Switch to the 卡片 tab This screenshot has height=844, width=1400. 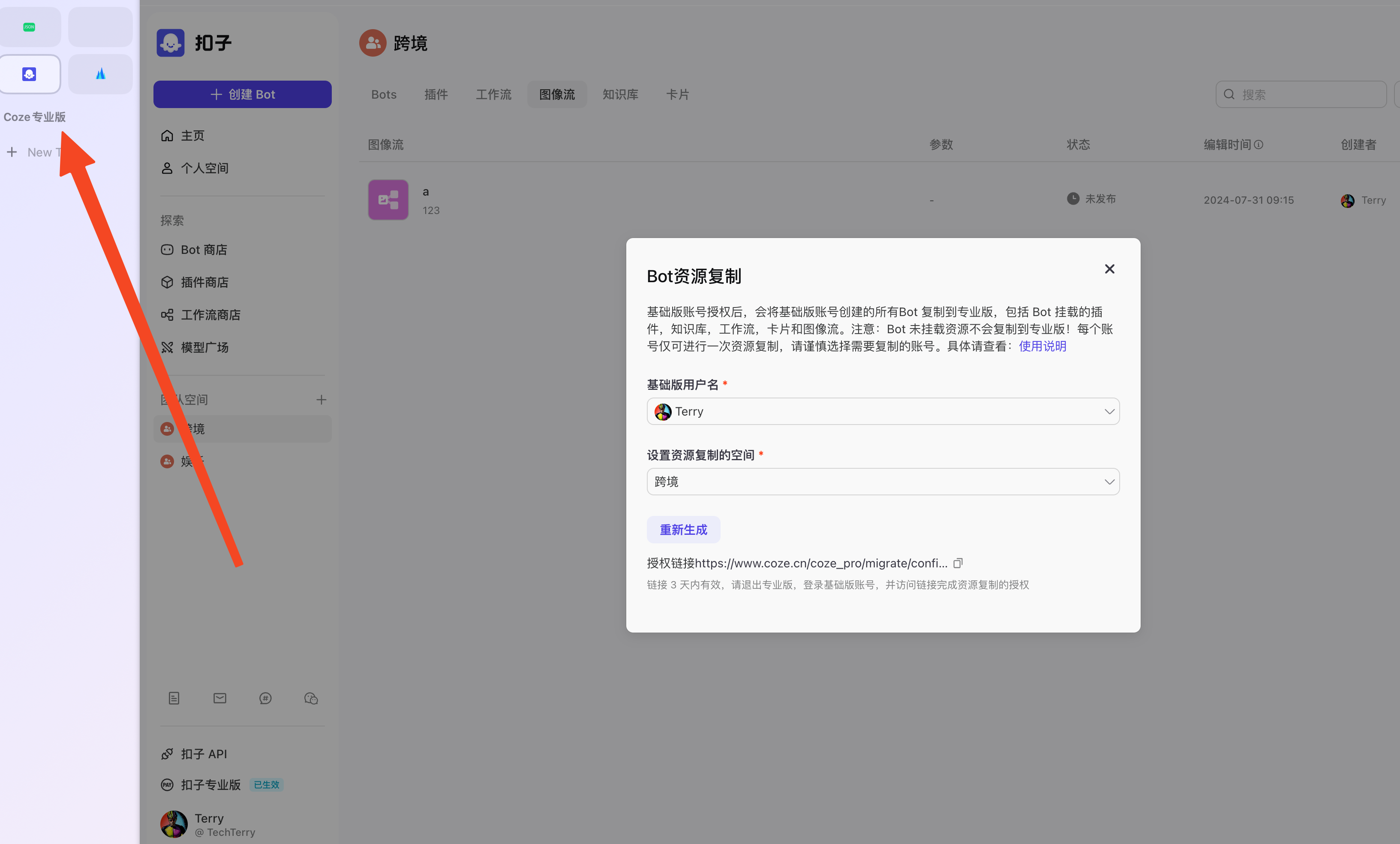pos(678,94)
